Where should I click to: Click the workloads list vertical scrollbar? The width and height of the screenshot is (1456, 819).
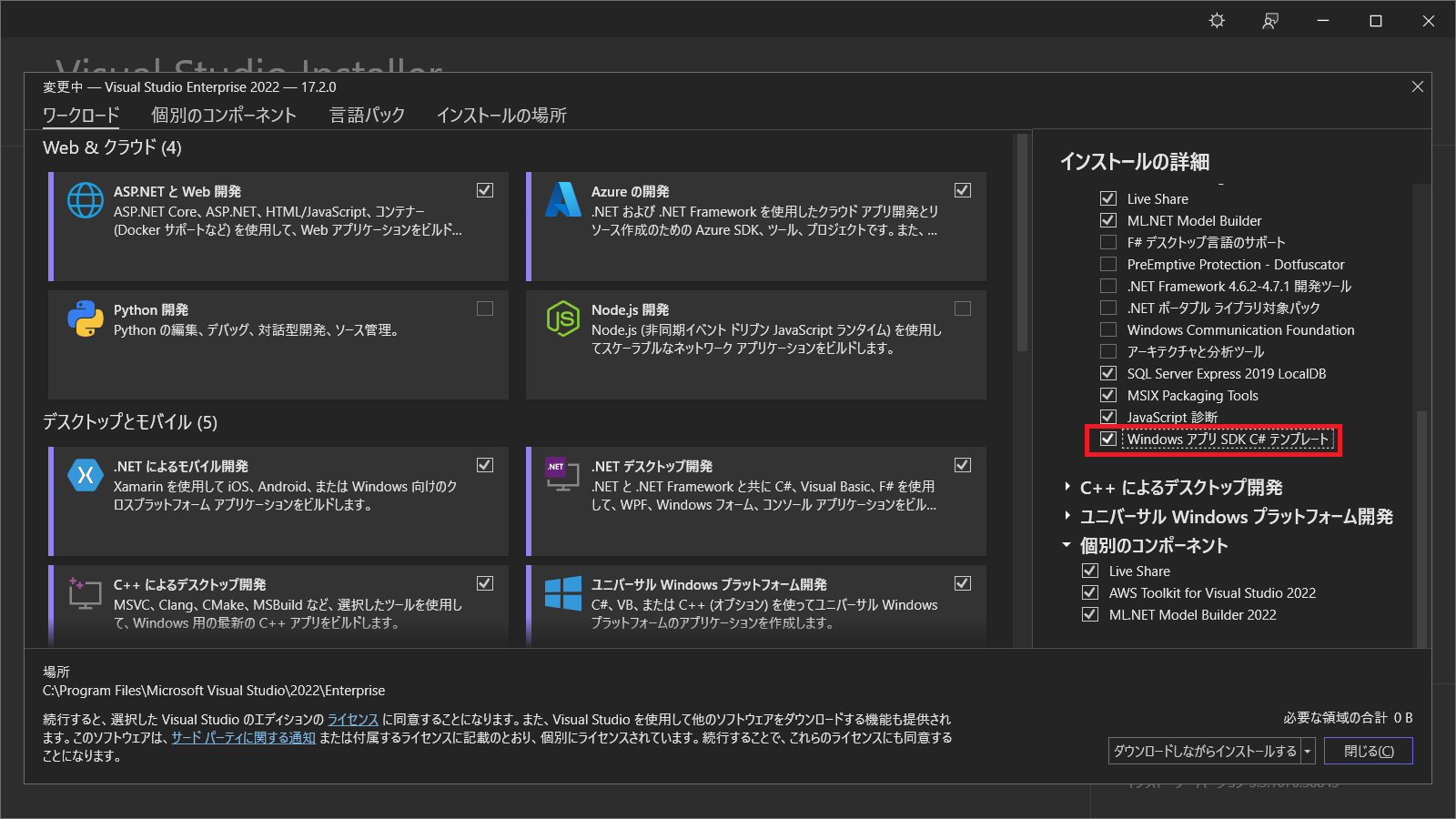click(1022, 243)
